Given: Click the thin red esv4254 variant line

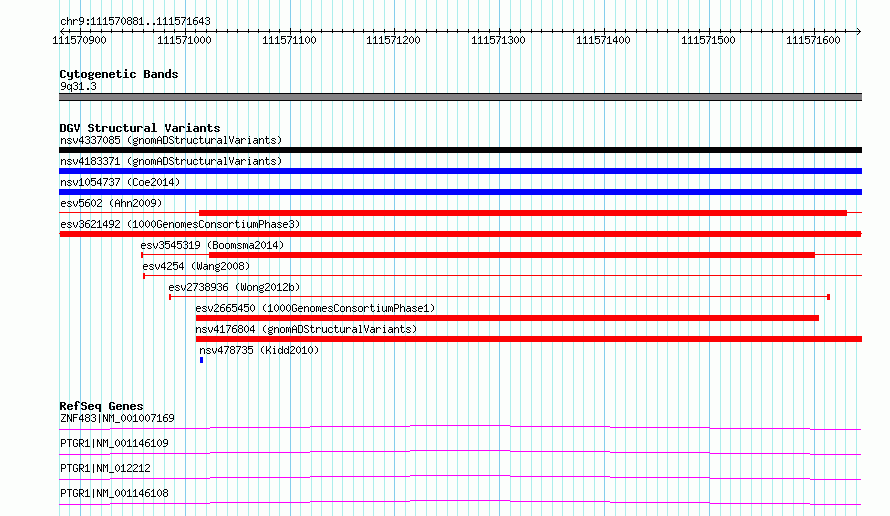Looking at the screenshot, I should pyautogui.click(x=502, y=276).
